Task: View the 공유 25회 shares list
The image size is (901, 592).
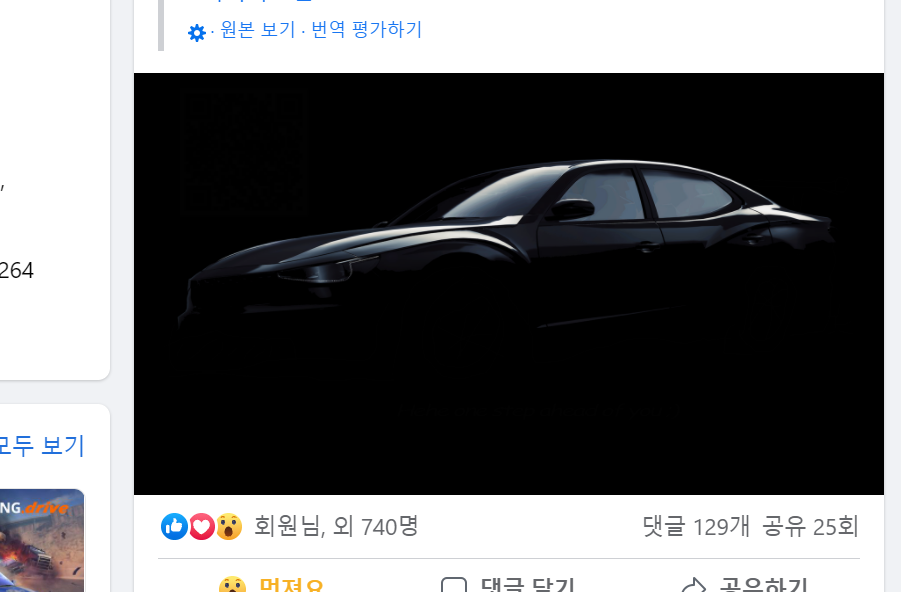Action: point(810,526)
